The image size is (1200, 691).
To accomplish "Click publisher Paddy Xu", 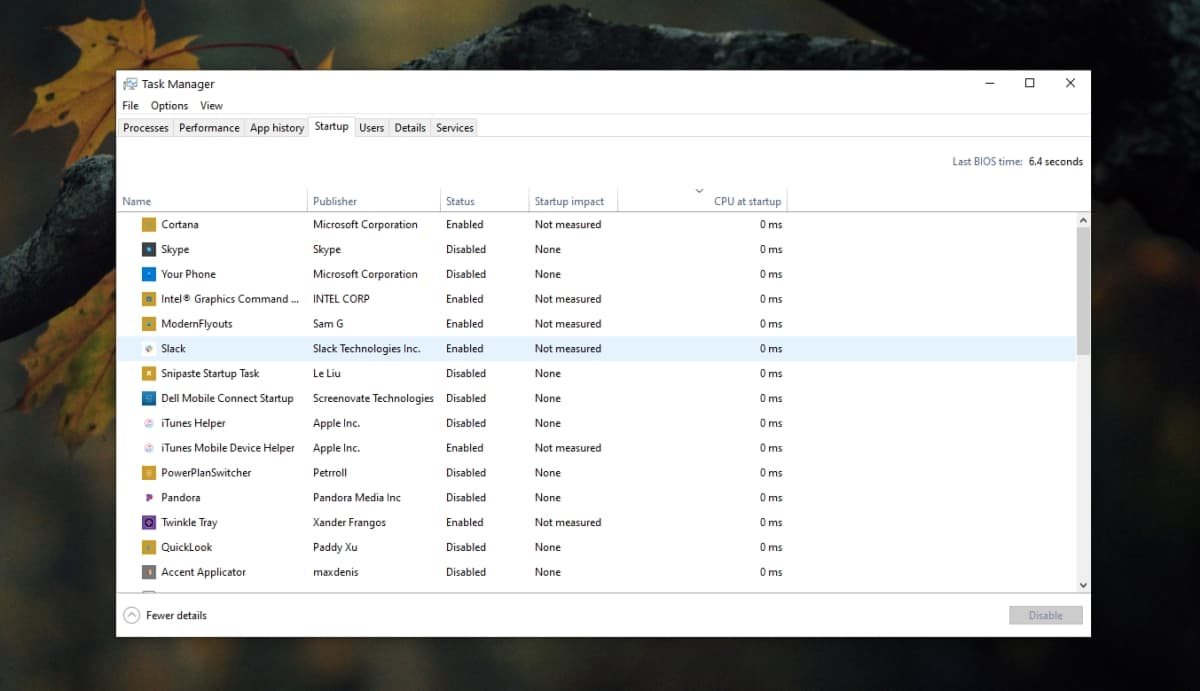I will point(335,547).
